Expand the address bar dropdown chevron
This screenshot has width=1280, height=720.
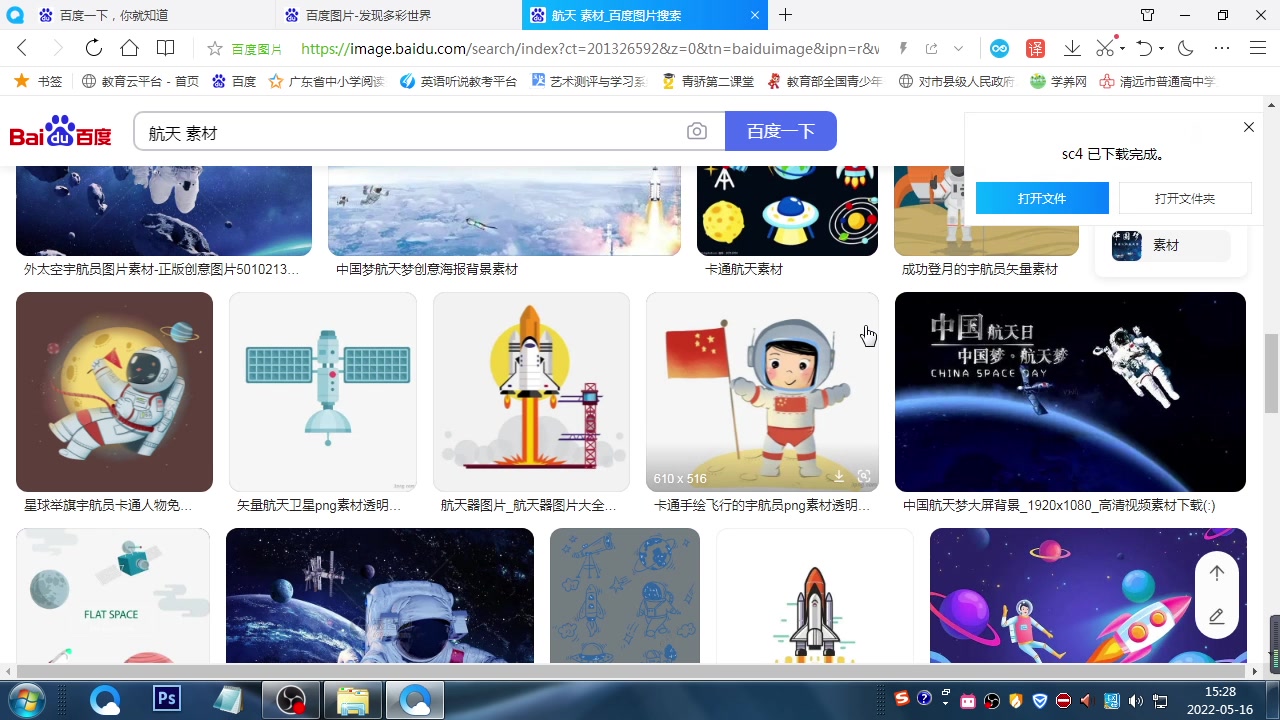[x=957, y=48]
